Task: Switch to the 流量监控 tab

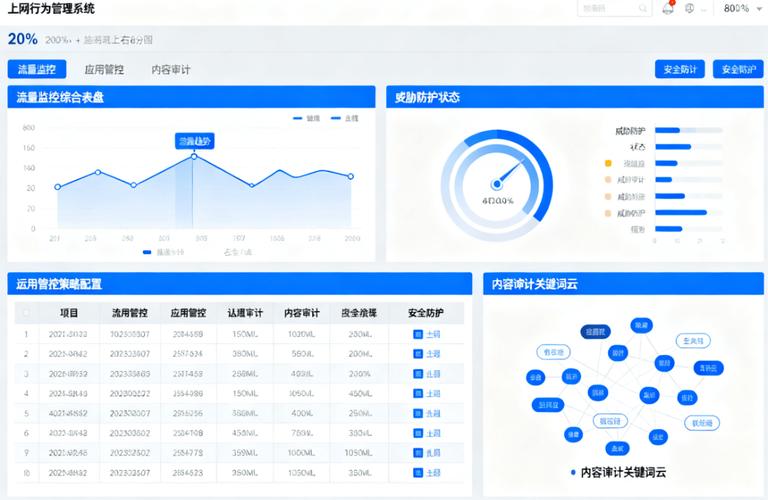Action: pos(37,70)
